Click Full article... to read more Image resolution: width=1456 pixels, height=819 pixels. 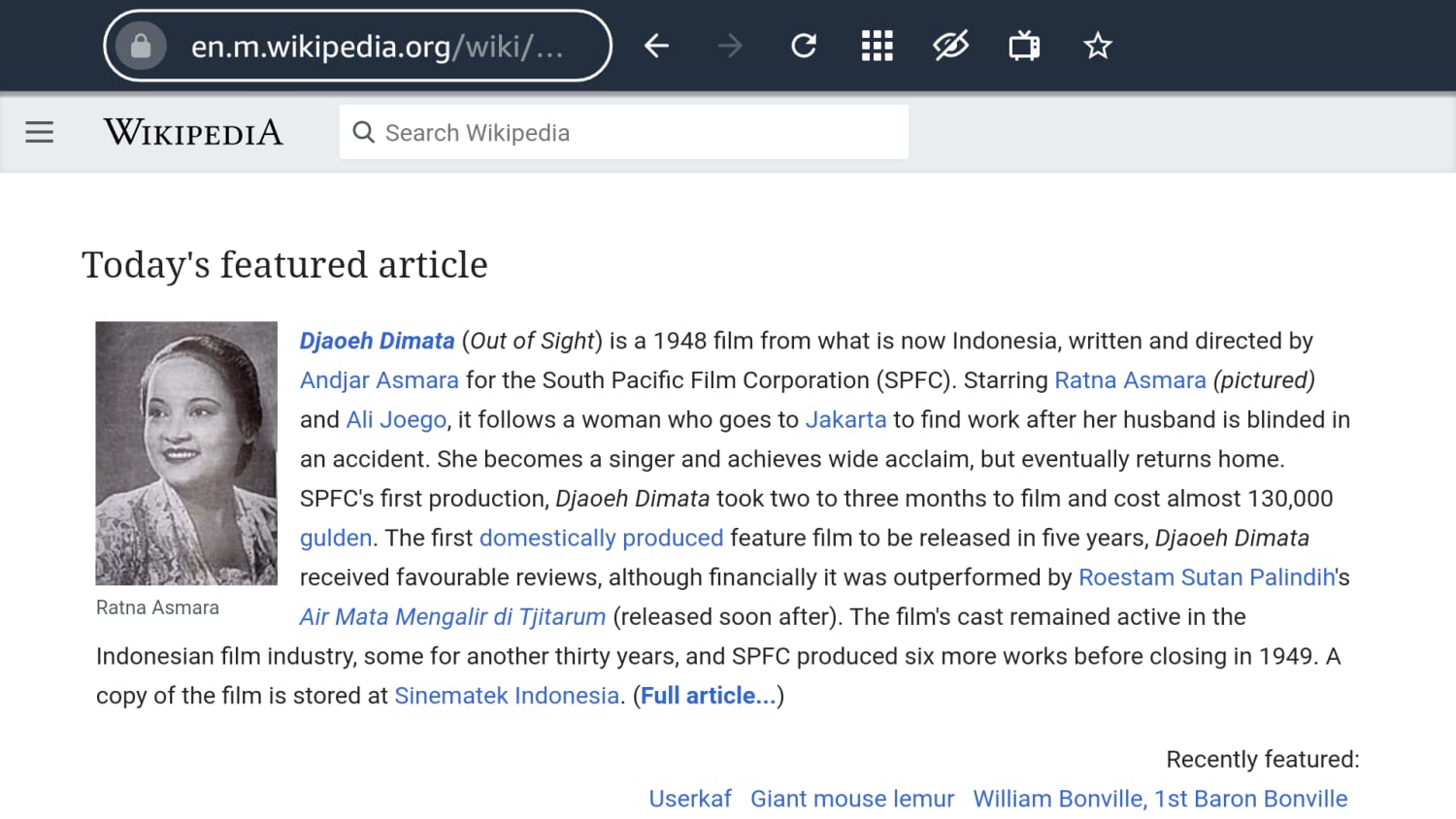(x=708, y=695)
